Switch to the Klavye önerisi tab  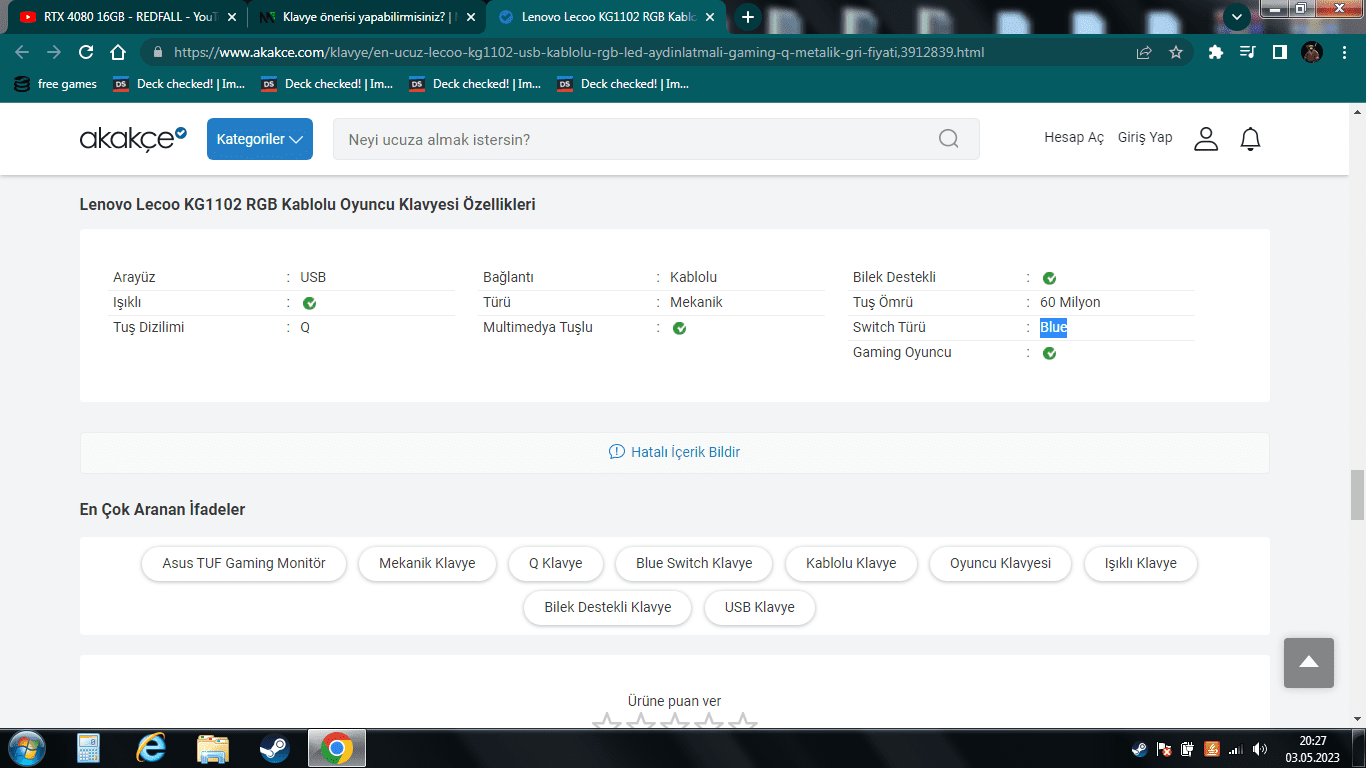pyautogui.click(x=363, y=17)
